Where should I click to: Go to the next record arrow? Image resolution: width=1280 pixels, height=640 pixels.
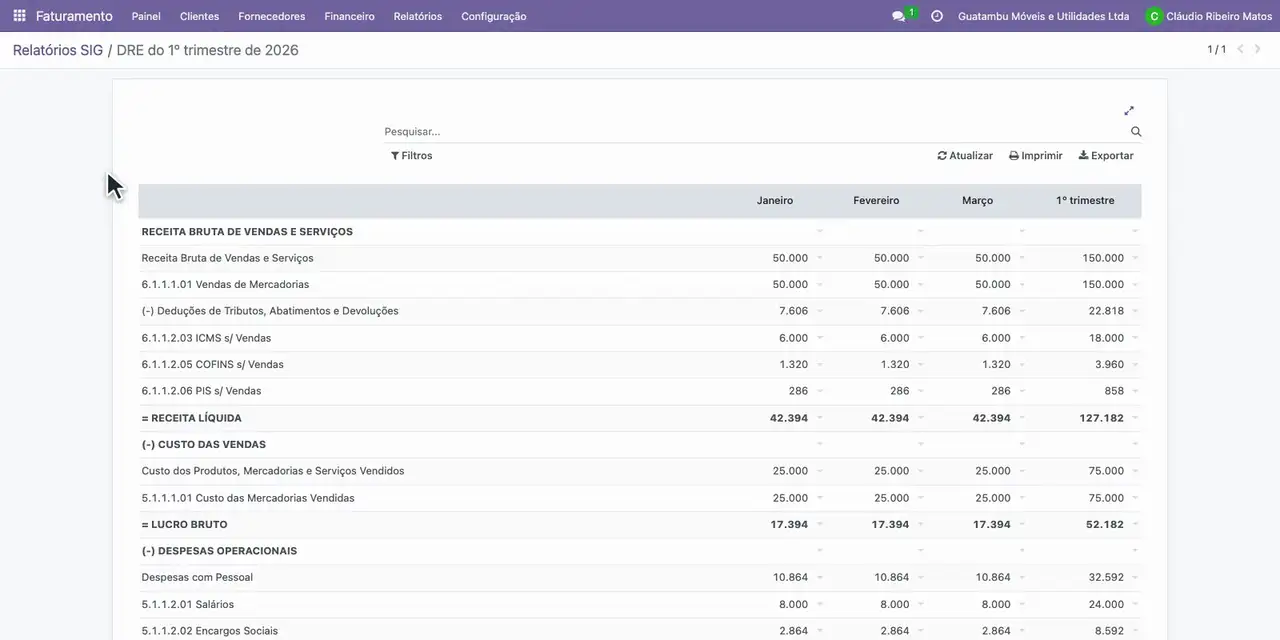pos(1259,49)
